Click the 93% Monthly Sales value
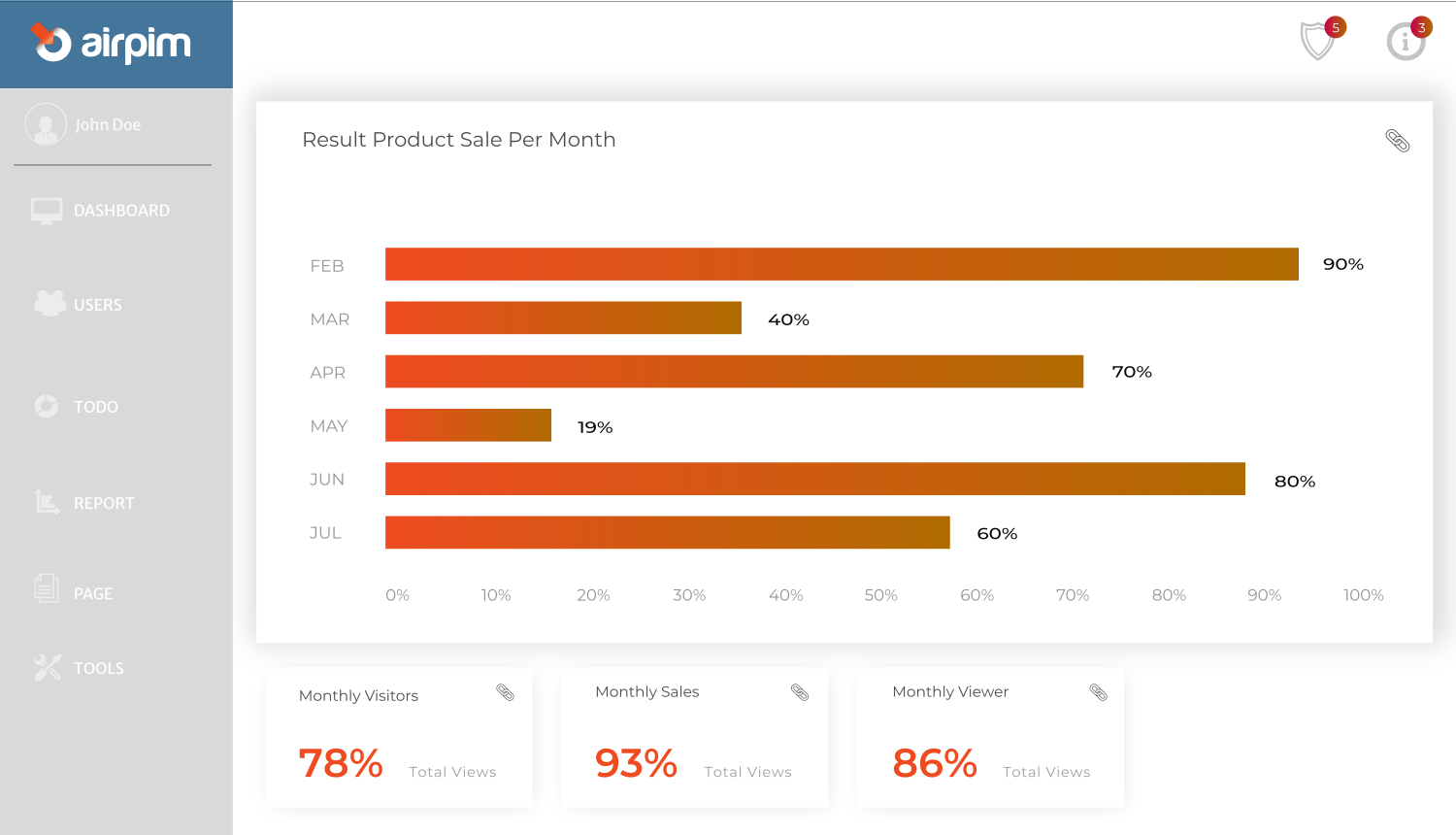 (x=636, y=763)
